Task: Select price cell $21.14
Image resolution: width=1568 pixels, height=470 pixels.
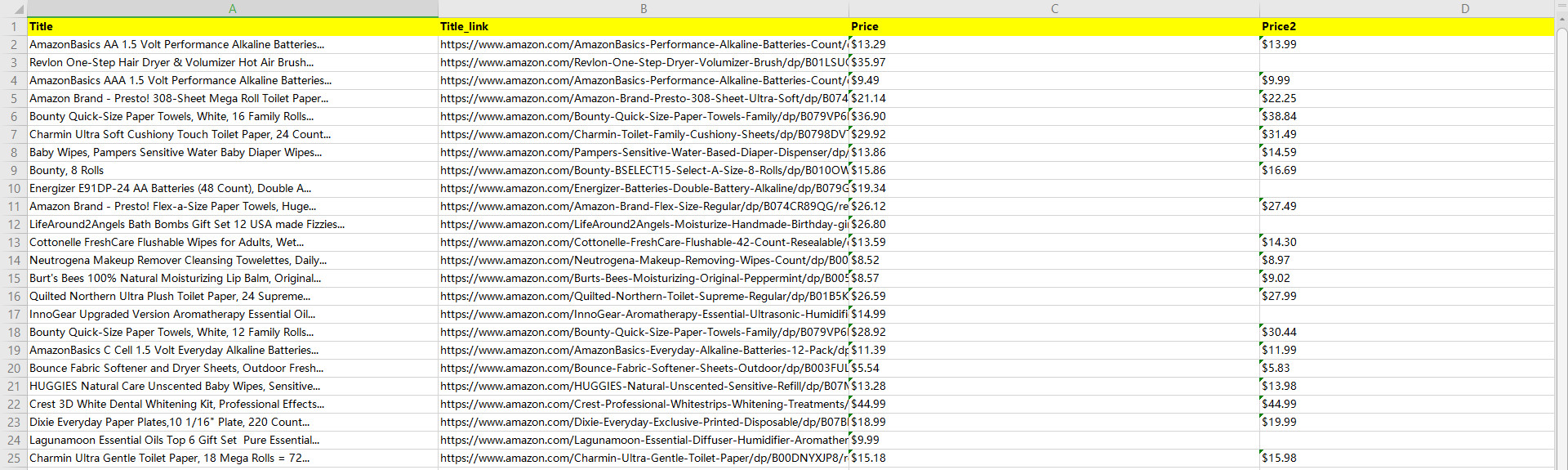Action: pos(1054,98)
